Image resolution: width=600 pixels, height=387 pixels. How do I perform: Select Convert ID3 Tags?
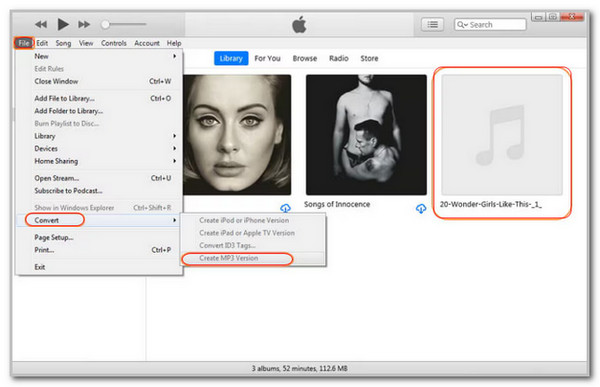(x=253, y=245)
